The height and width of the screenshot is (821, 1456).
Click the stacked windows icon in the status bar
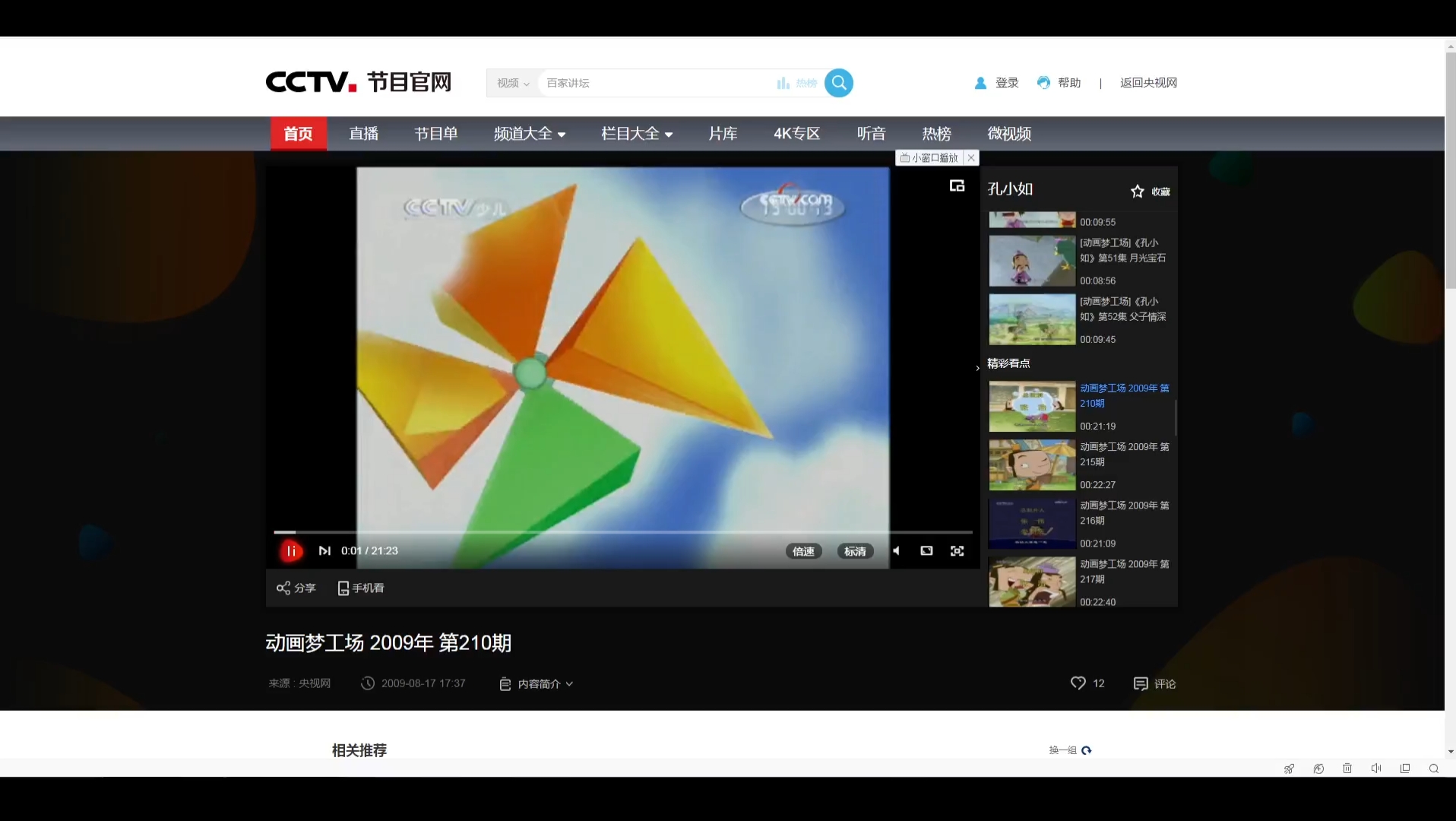point(1405,769)
